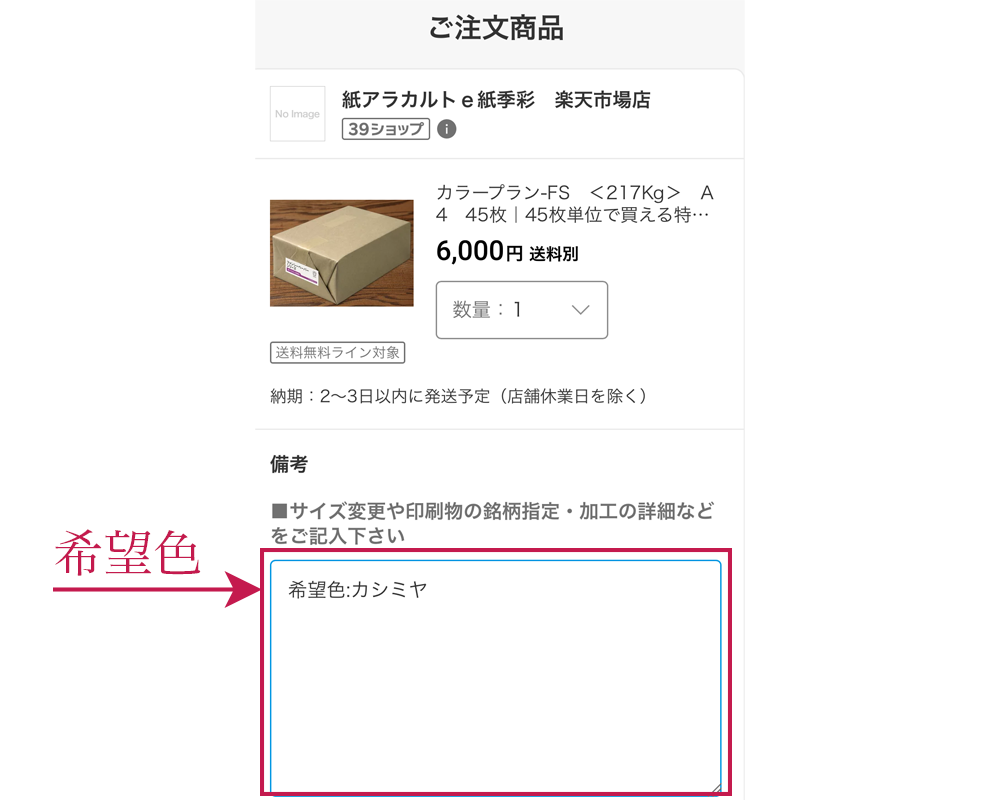The image size is (1000, 800).
Task: Click the chevron arrow in quantity selector
Action: coord(580,310)
